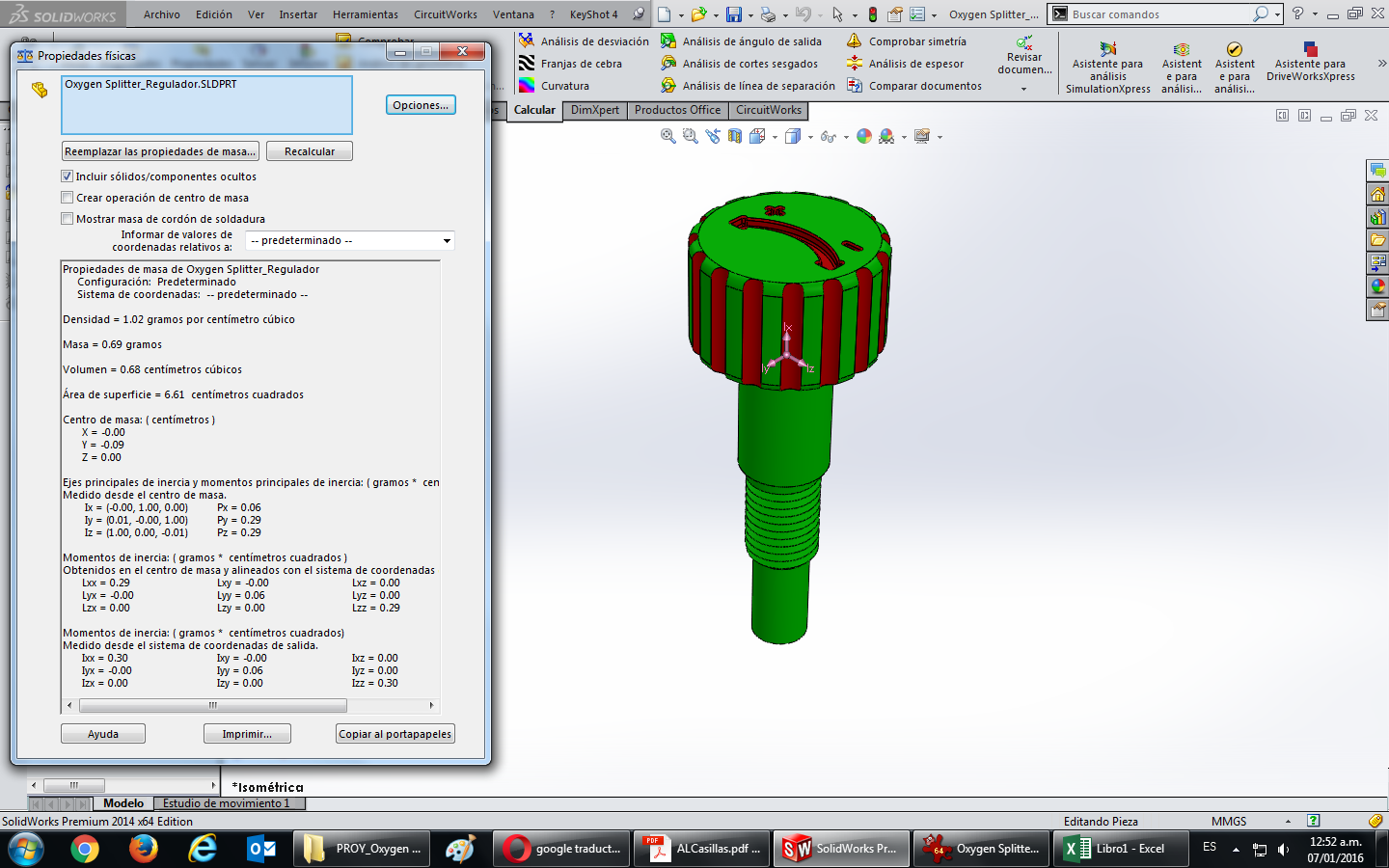The height and width of the screenshot is (868, 1389).
Task: Expand the Apply Scene dropdown arrow
Action: [904, 137]
